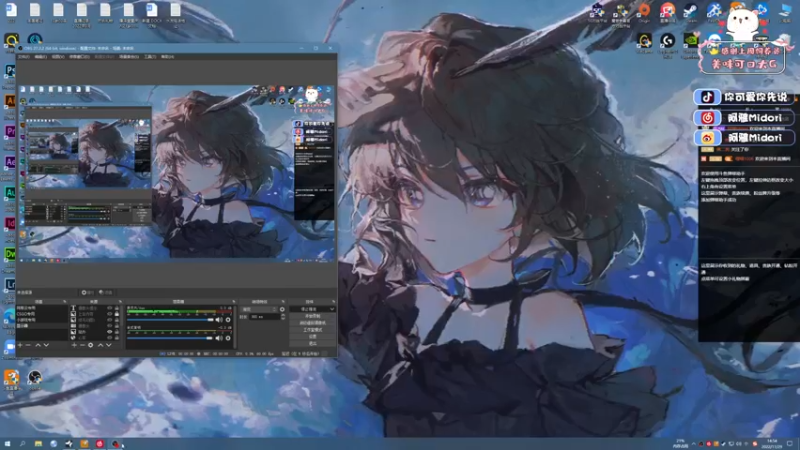Click the Filters button above the Sources panel
This screenshot has width=800, height=450.
106,292
